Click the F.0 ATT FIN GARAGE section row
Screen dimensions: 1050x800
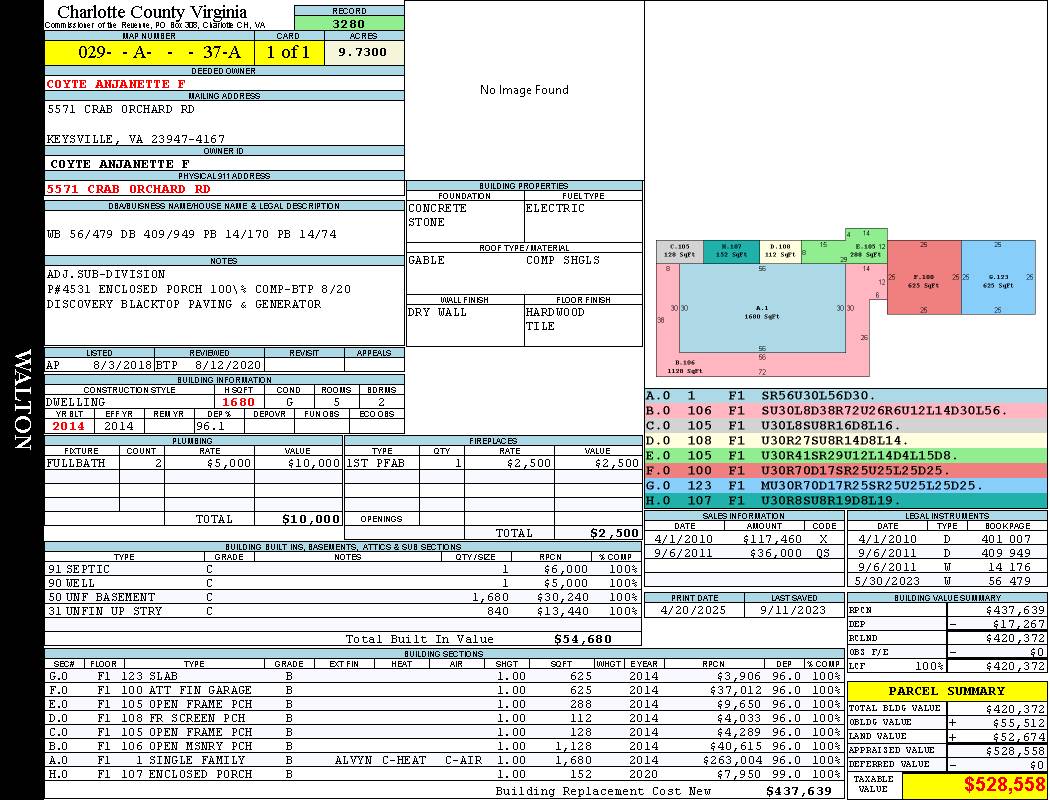pyautogui.click(x=444, y=690)
